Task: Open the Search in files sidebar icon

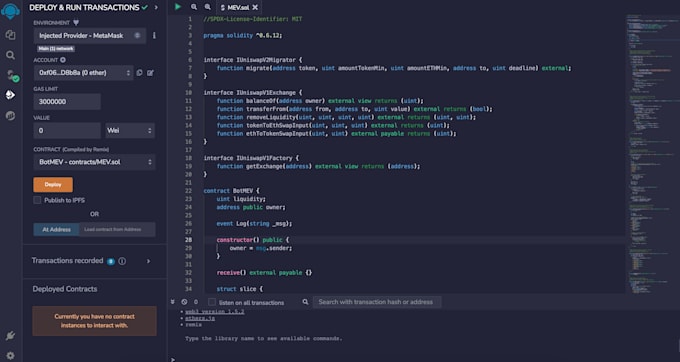Action: click(x=10, y=55)
